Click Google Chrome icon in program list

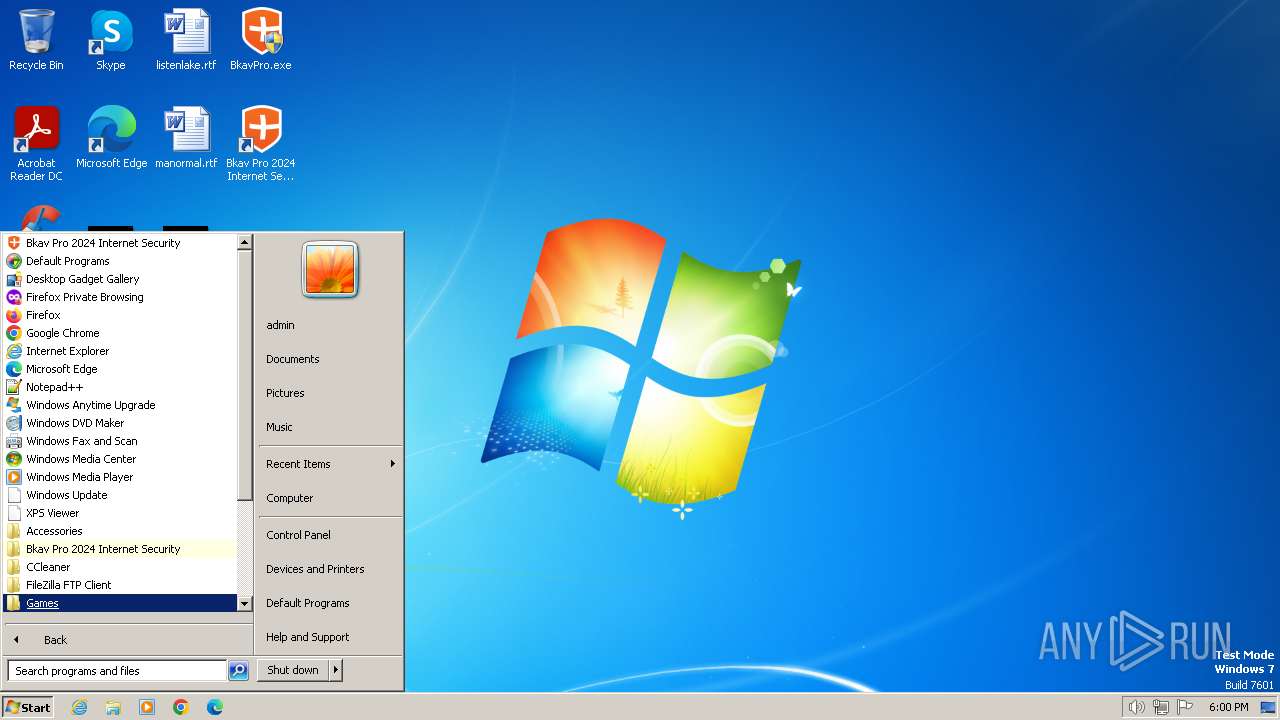click(14, 333)
